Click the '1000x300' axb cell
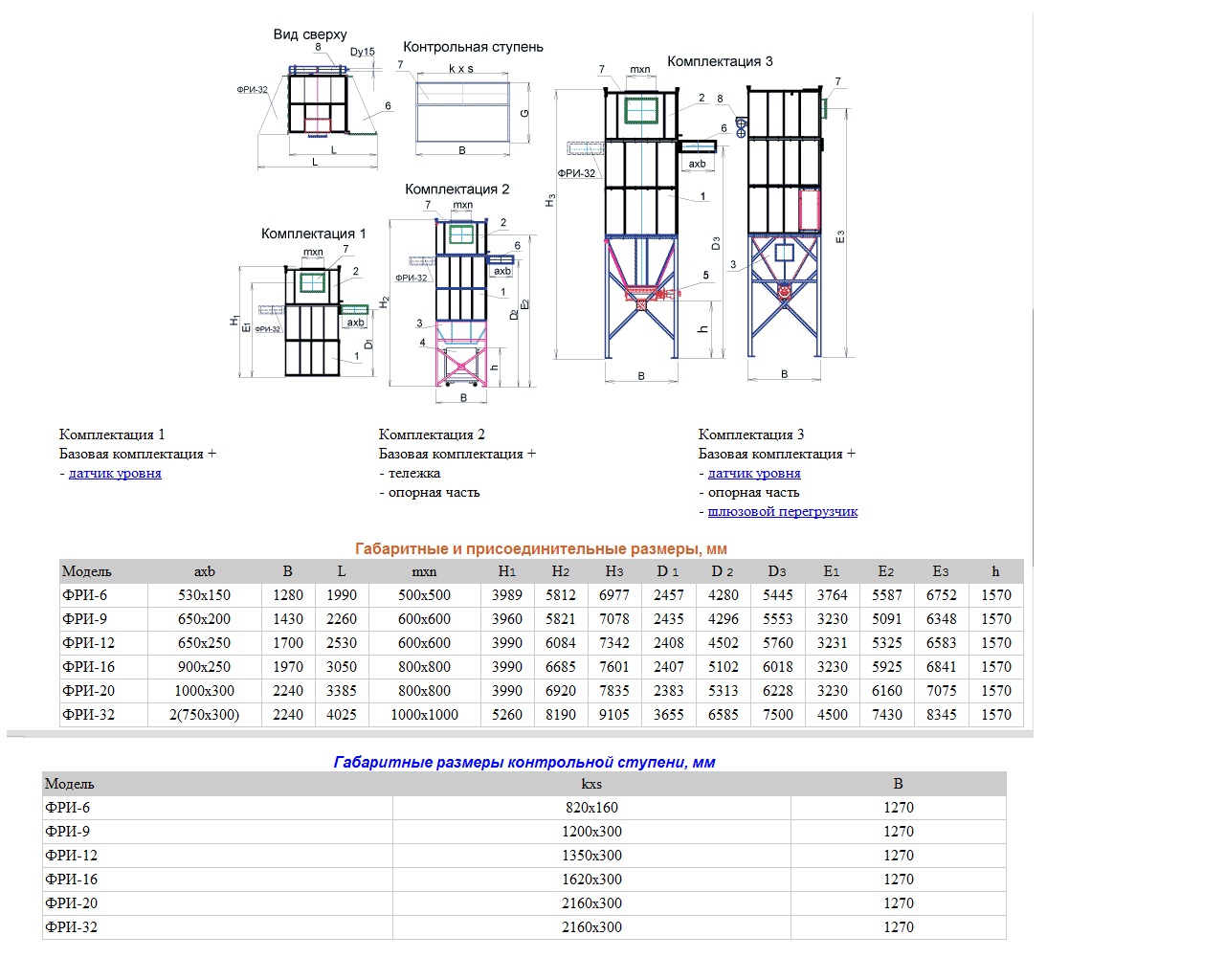This screenshot has width=1225, height=980. [205, 691]
